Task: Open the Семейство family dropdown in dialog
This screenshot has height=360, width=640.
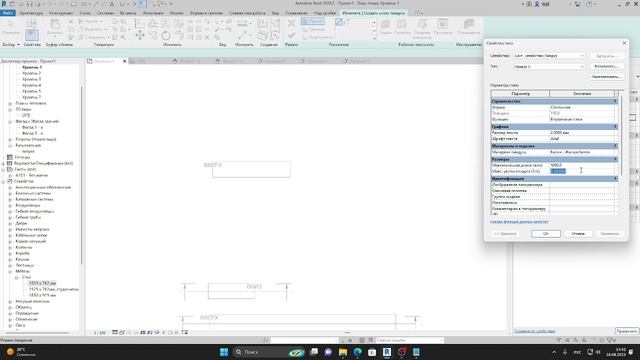Action: click(x=549, y=56)
